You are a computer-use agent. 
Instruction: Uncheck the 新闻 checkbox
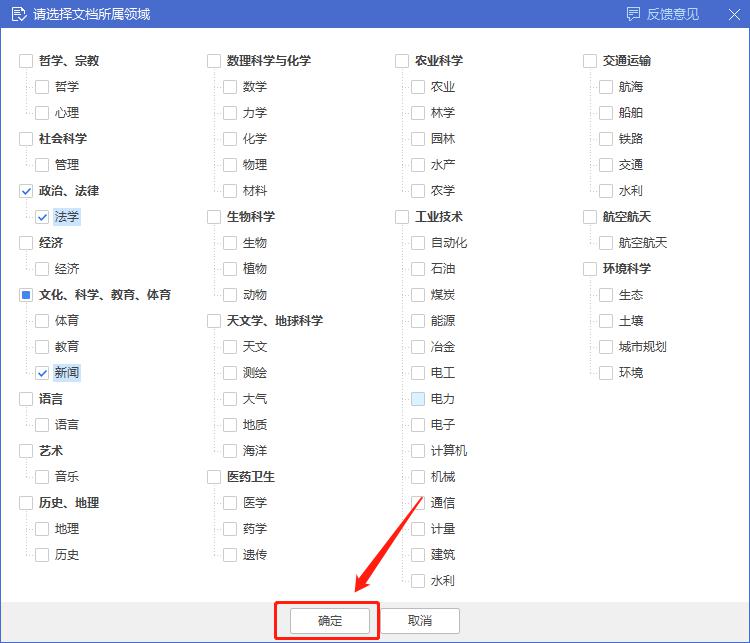point(42,373)
